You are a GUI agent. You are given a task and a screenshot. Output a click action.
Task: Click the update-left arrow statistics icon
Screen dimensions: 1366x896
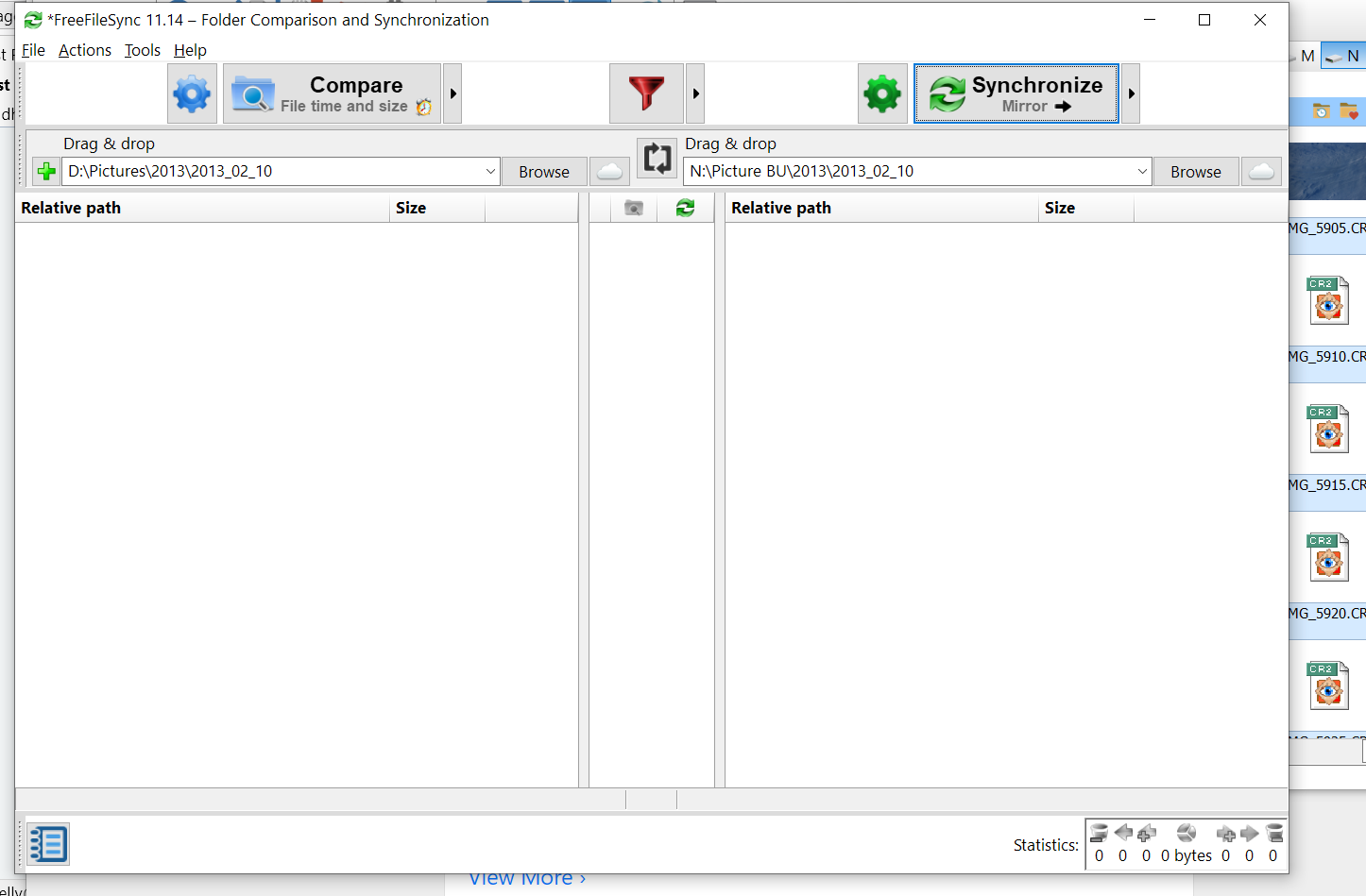[x=1123, y=833]
